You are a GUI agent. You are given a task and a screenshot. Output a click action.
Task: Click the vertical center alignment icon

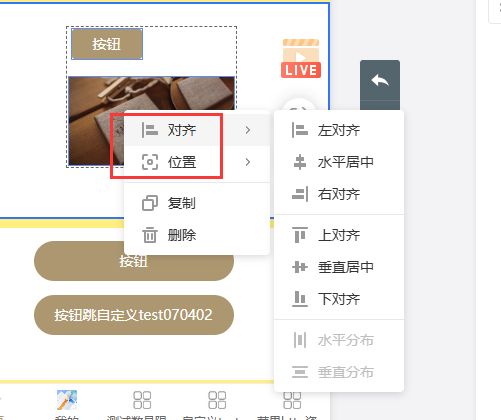click(299, 267)
